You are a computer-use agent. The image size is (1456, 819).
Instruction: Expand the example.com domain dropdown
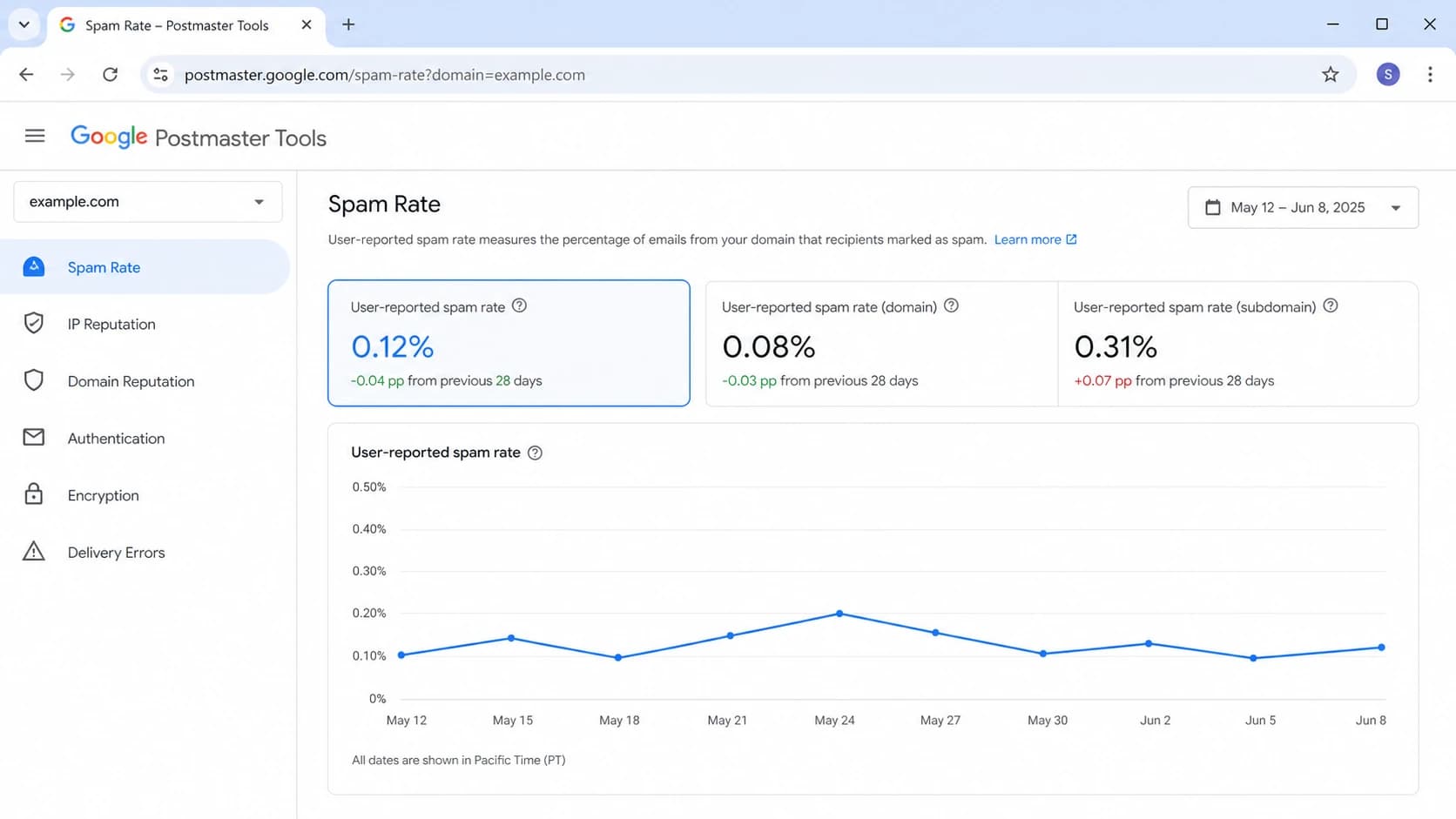coord(147,202)
